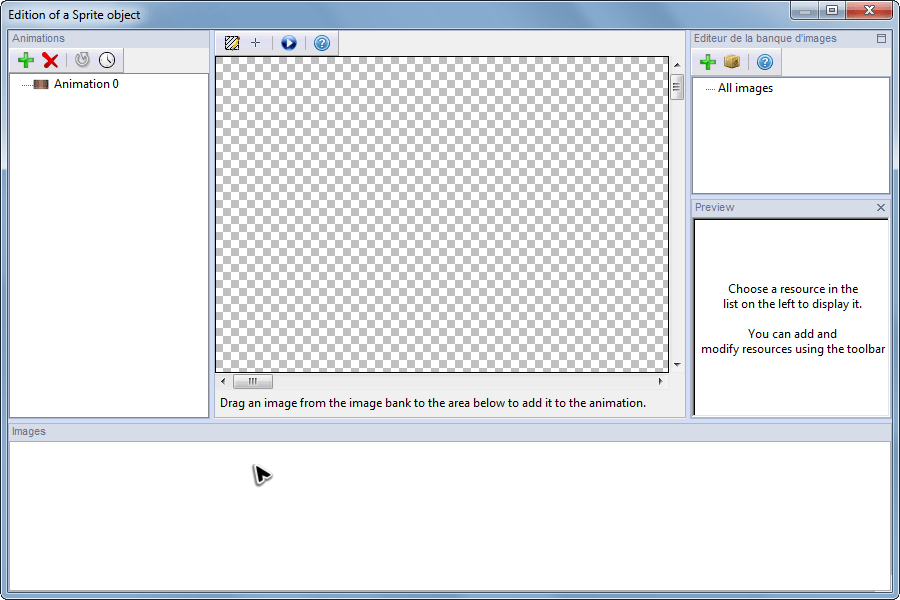The width and height of the screenshot is (900, 600).
Task: Add a new animation with green plus
Action: click(26, 60)
